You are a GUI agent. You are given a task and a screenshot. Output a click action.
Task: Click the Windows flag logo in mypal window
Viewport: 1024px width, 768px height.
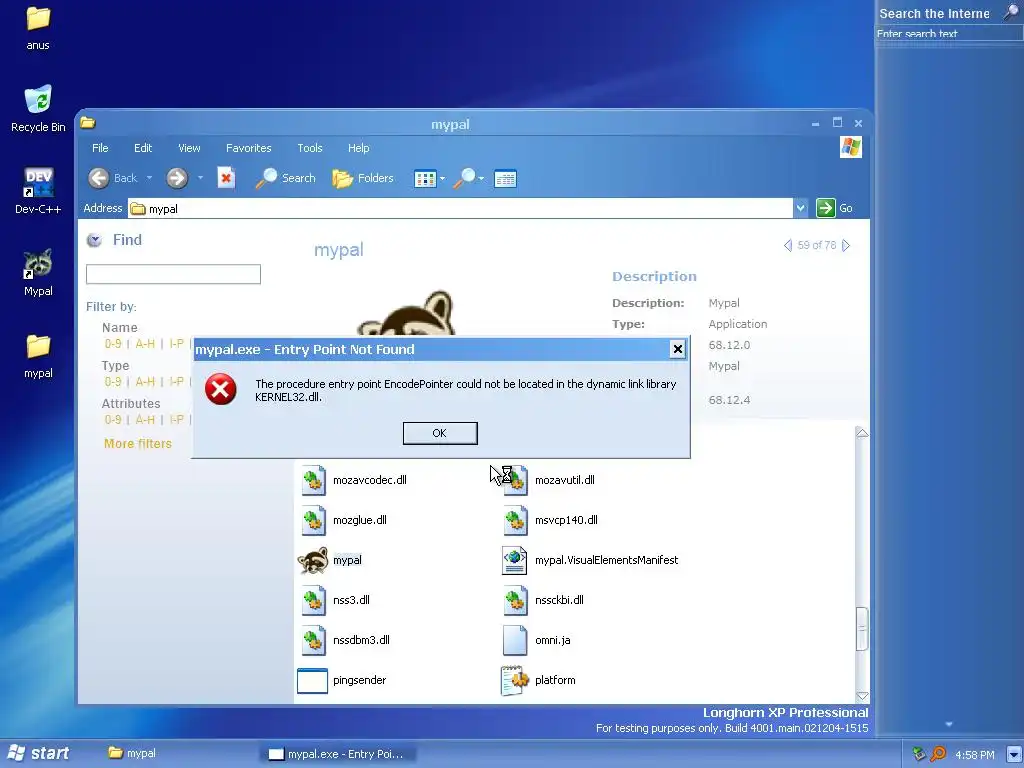[x=850, y=147]
